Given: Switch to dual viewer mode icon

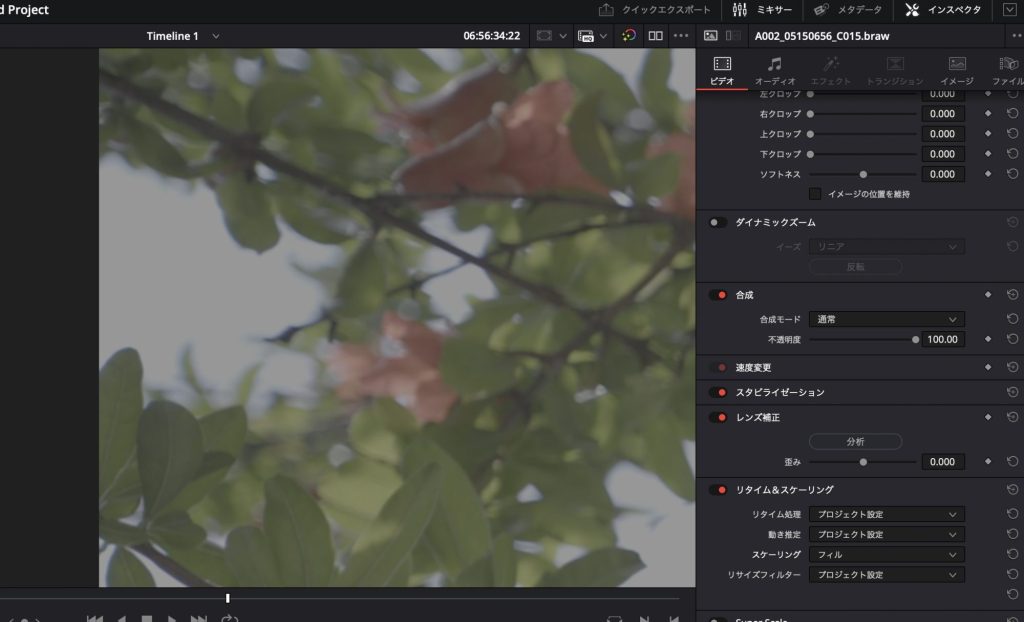Looking at the screenshot, I should 655,36.
